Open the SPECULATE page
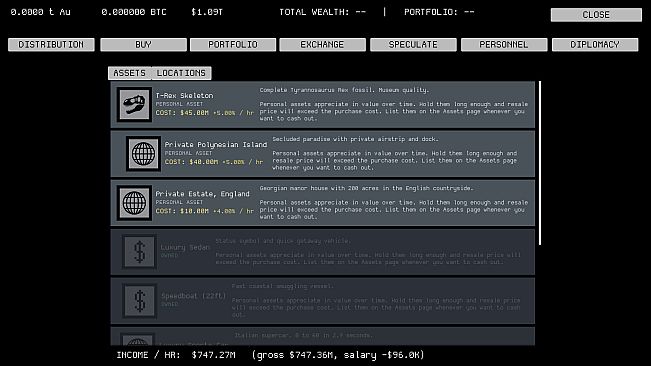651x366 pixels. pos(413,44)
